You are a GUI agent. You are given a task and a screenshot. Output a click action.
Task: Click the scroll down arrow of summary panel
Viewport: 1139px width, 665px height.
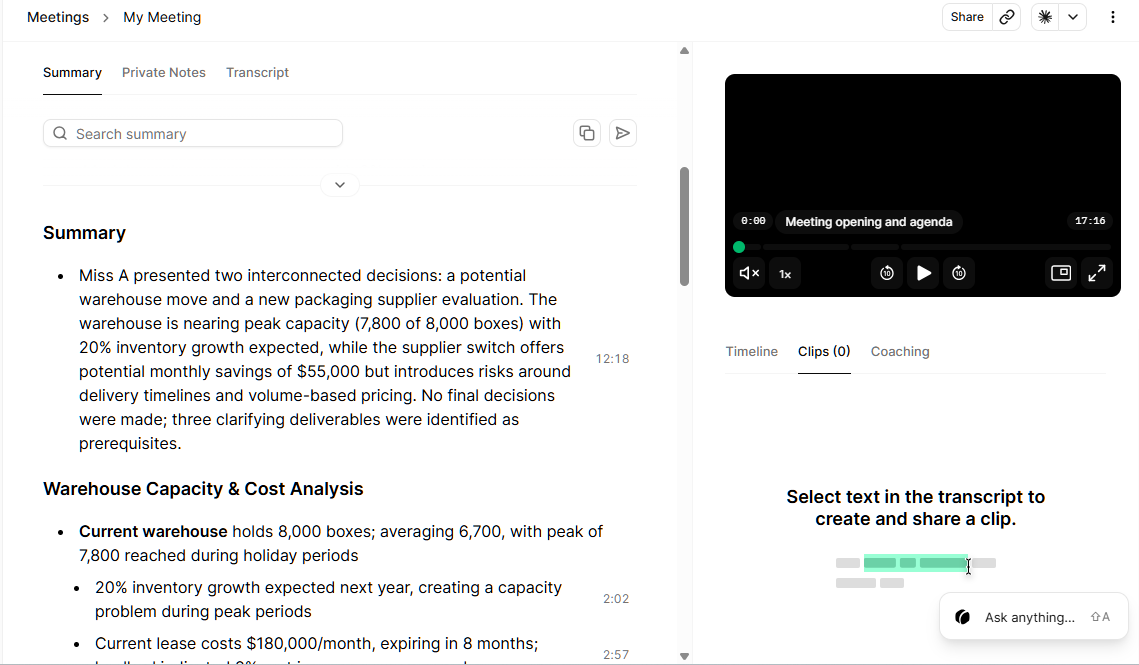(684, 656)
